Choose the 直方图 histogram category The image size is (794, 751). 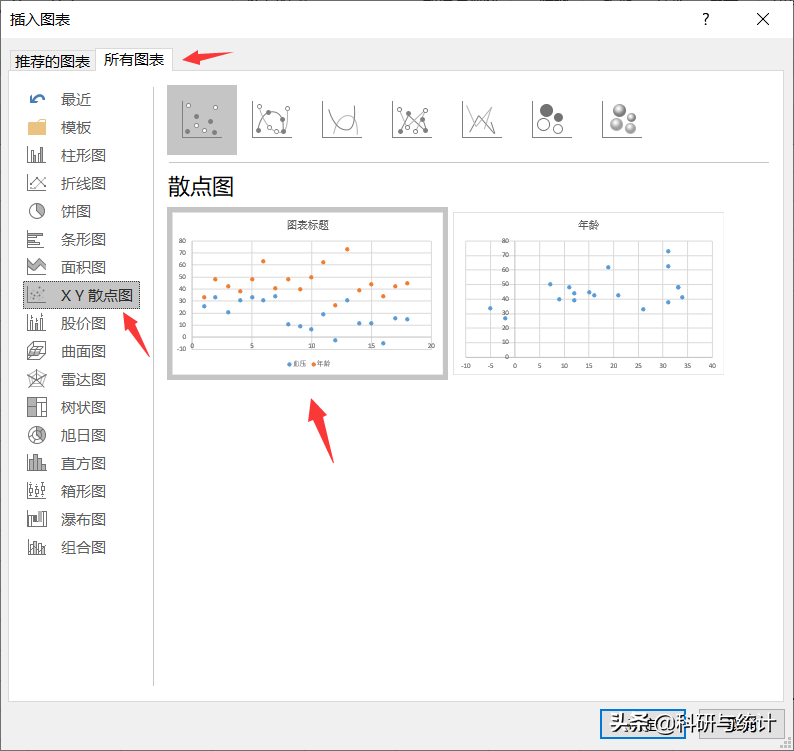point(82,463)
